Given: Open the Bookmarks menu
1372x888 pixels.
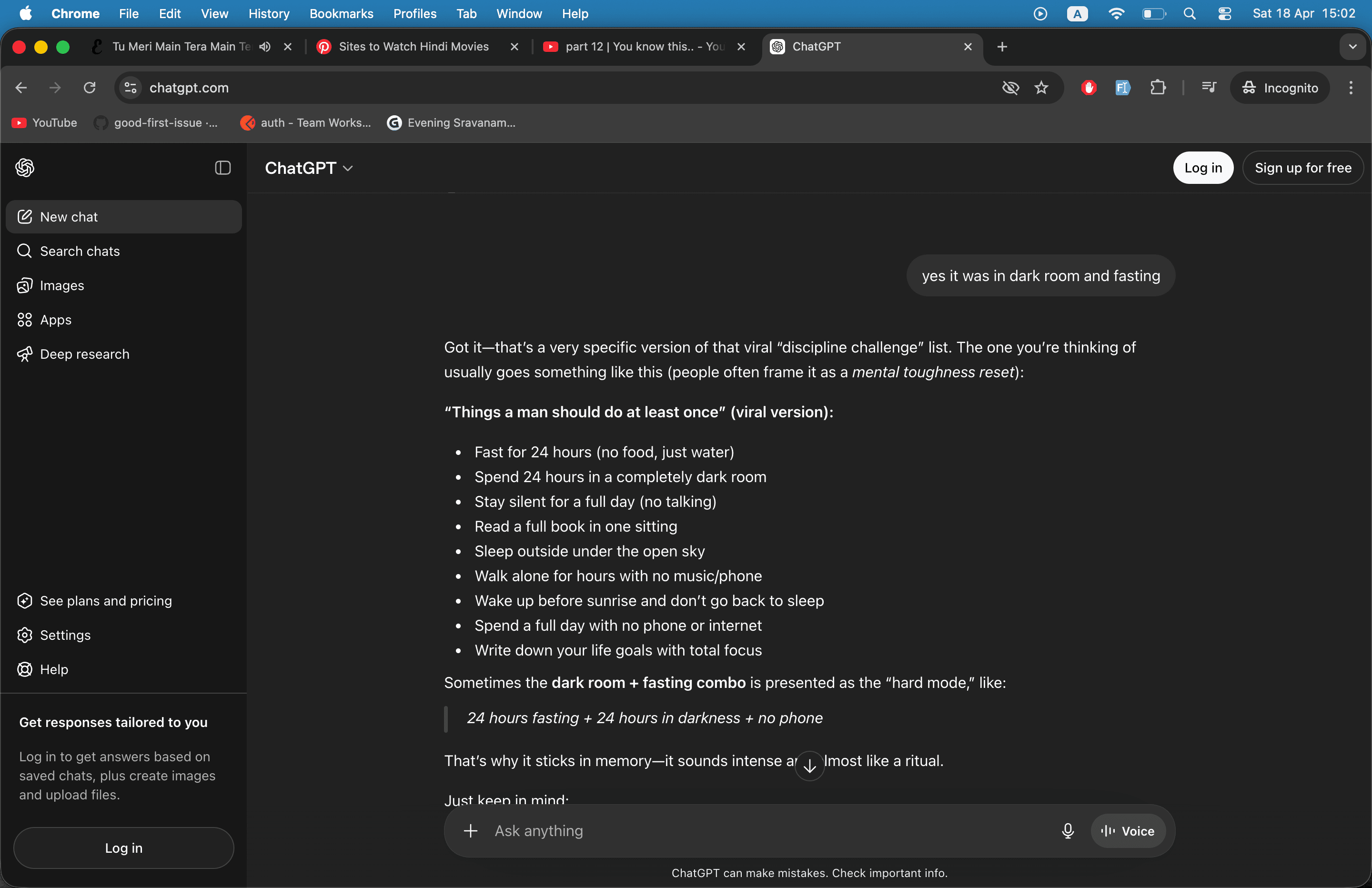Looking at the screenshot, I should pyautogui.click(x=341, y=13).
